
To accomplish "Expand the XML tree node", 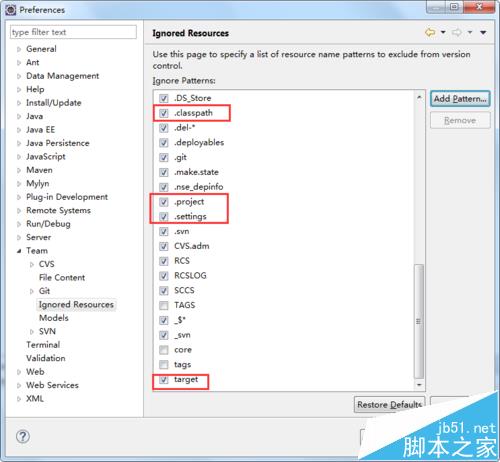I will click(x=19, y=399).
